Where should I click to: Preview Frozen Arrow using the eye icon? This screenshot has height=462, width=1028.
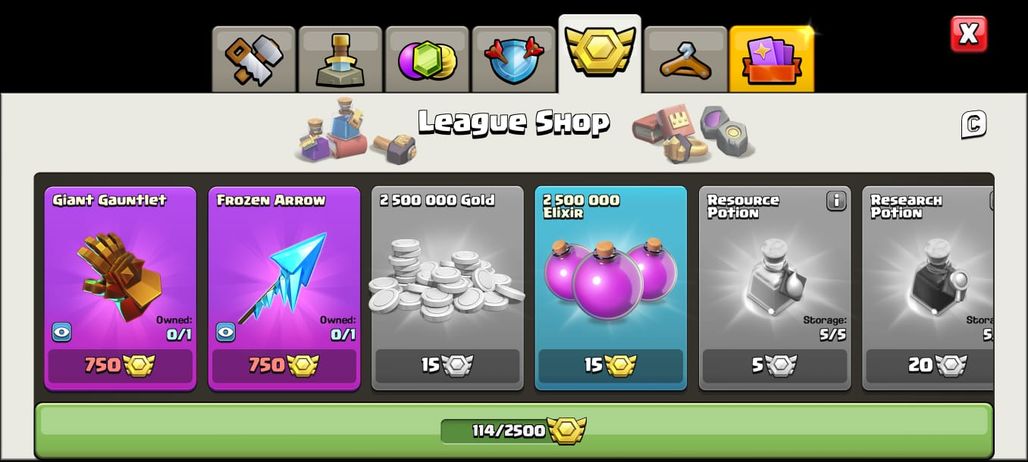click(226, 332)
